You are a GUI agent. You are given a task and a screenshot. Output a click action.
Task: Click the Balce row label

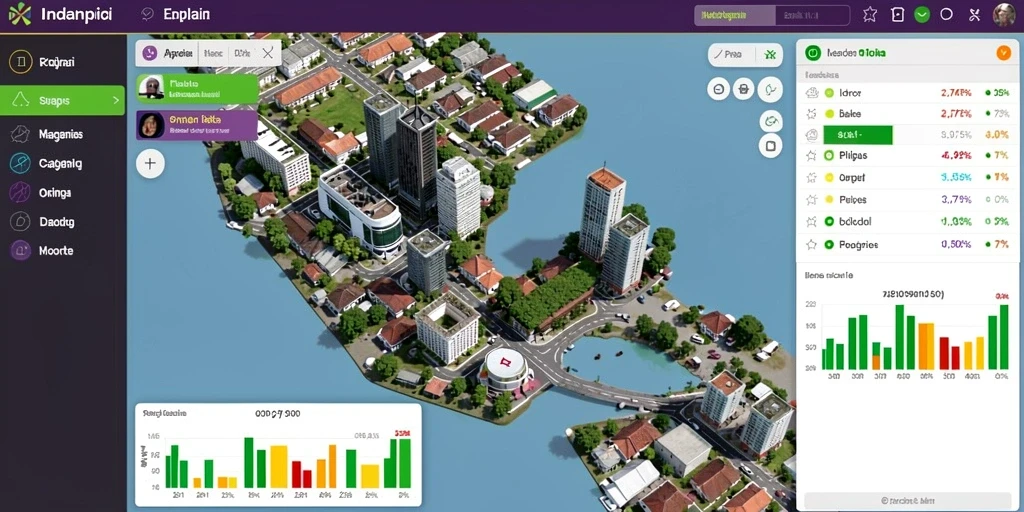point(850,114)
